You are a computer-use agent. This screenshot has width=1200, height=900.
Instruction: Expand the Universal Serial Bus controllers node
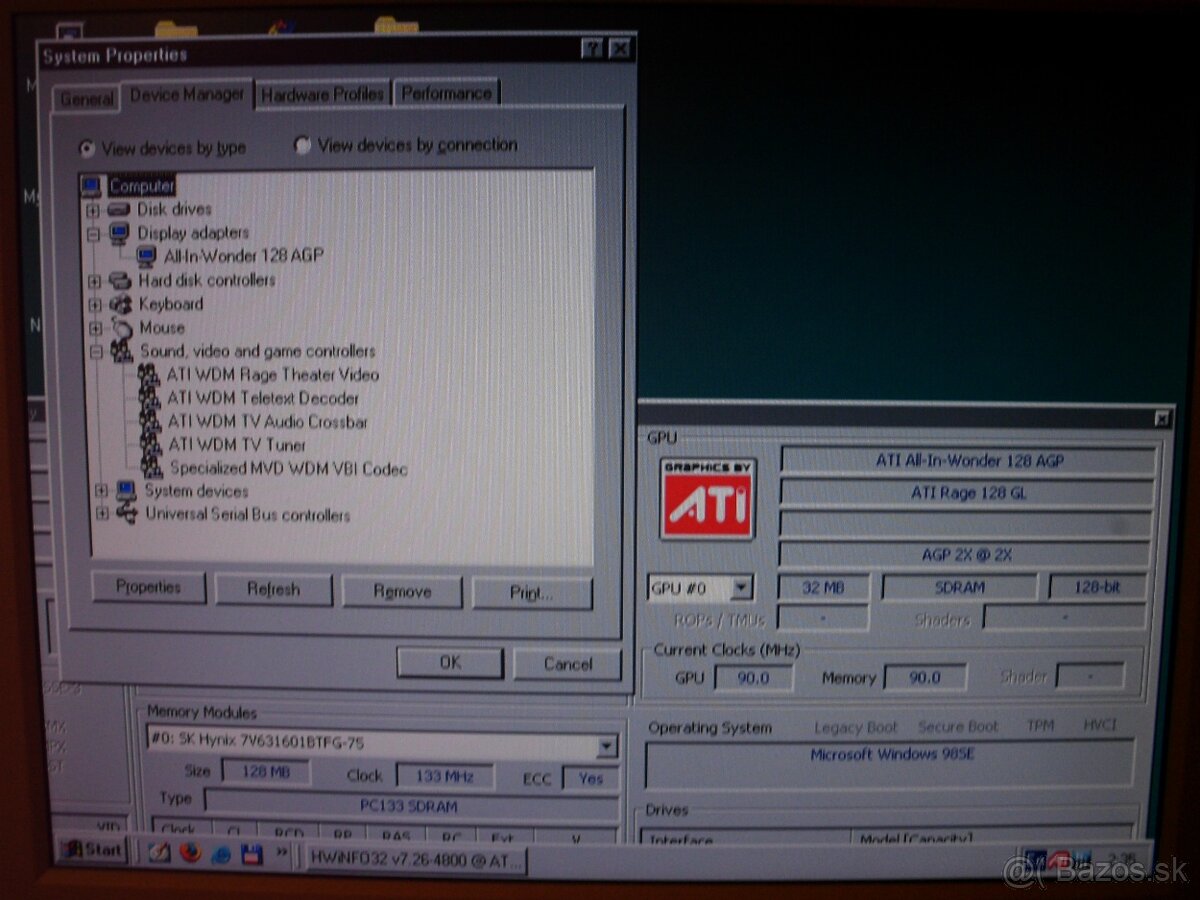click(101, 514)
